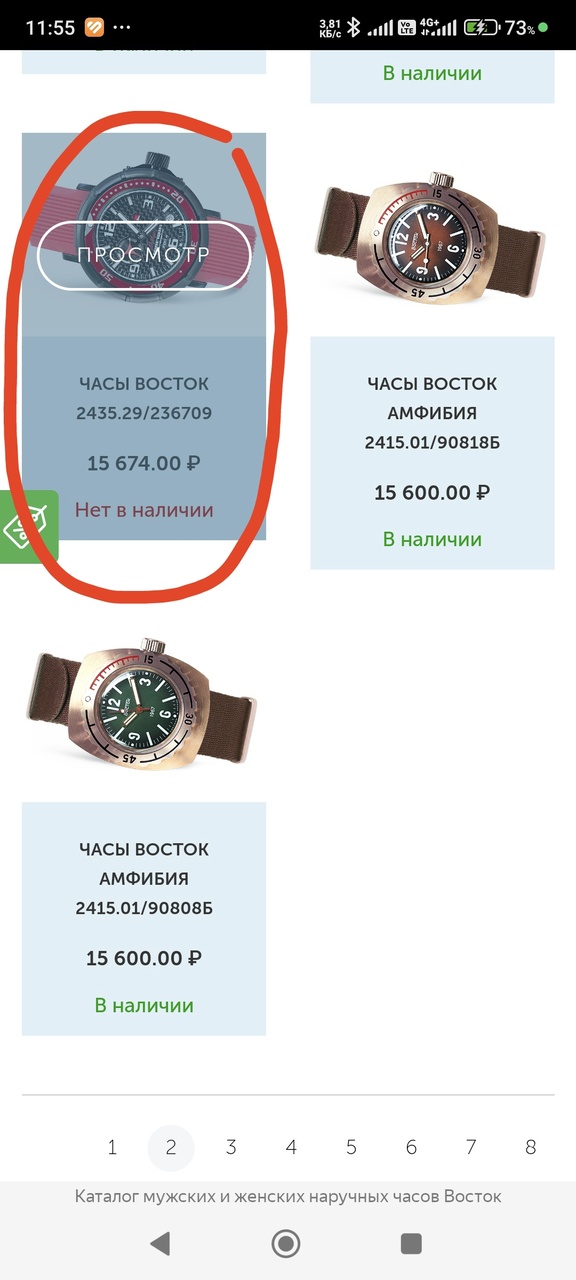Tap the Android home circle button
The image size is (576, 1280).
pyautogui.click(x=286, y=1243)
